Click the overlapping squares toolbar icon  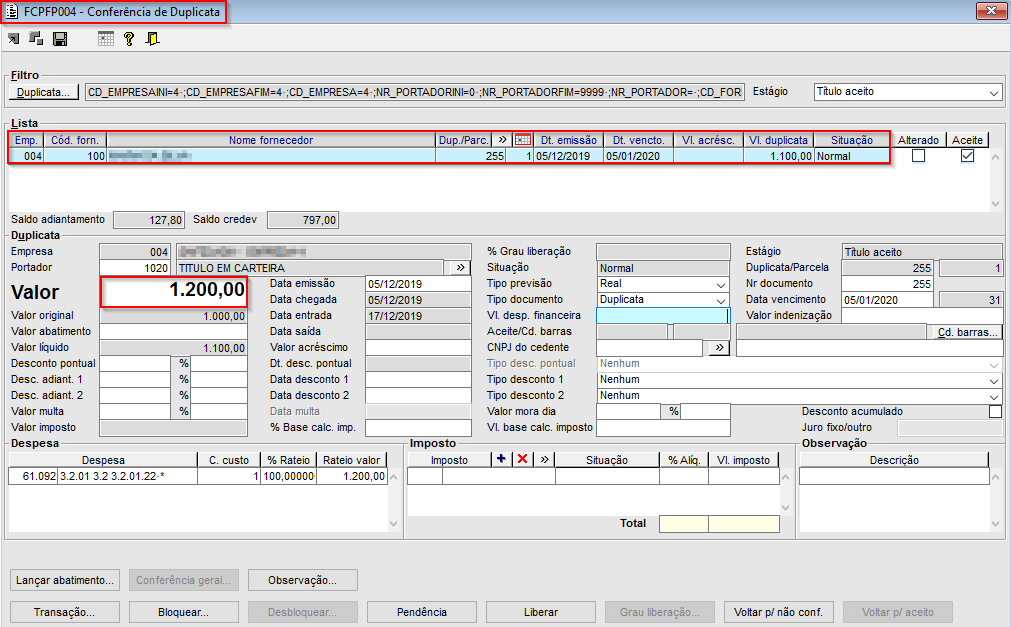point(36,39)
